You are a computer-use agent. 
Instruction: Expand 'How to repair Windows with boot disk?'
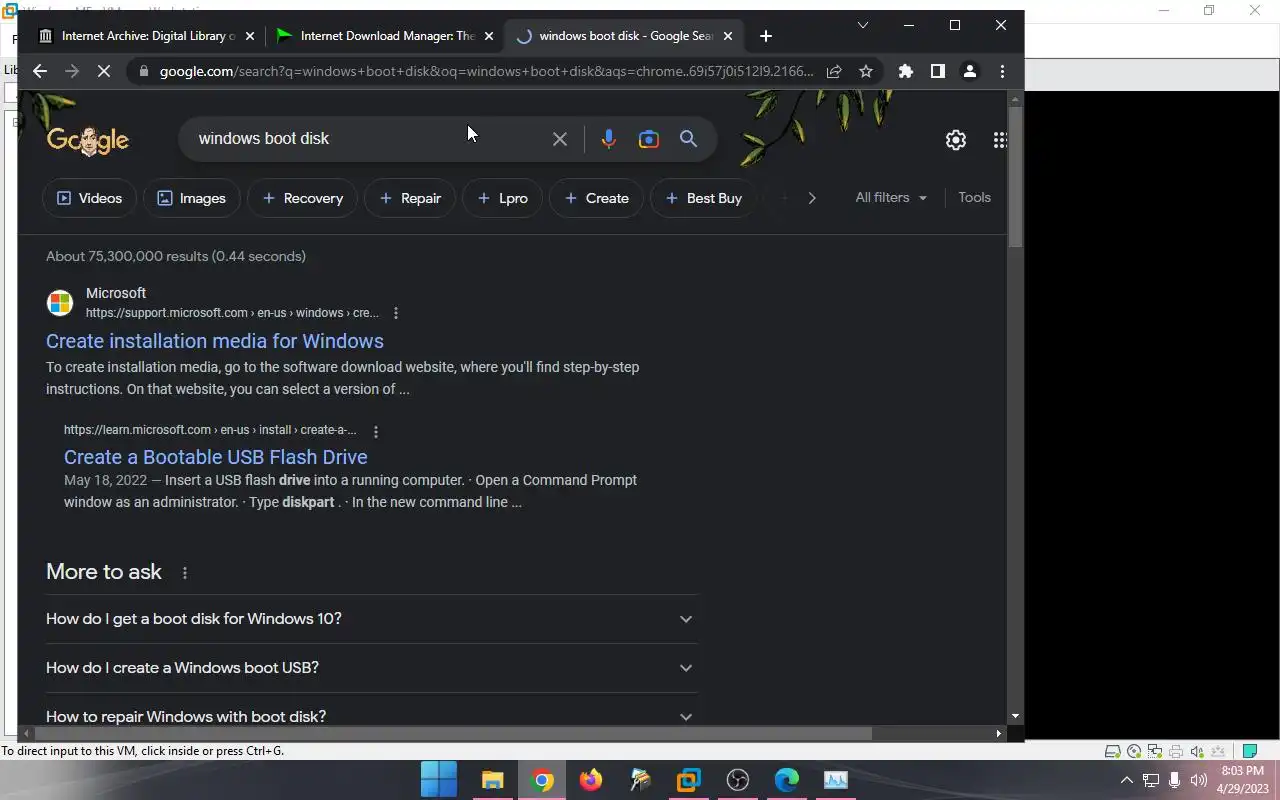point(371,716)
